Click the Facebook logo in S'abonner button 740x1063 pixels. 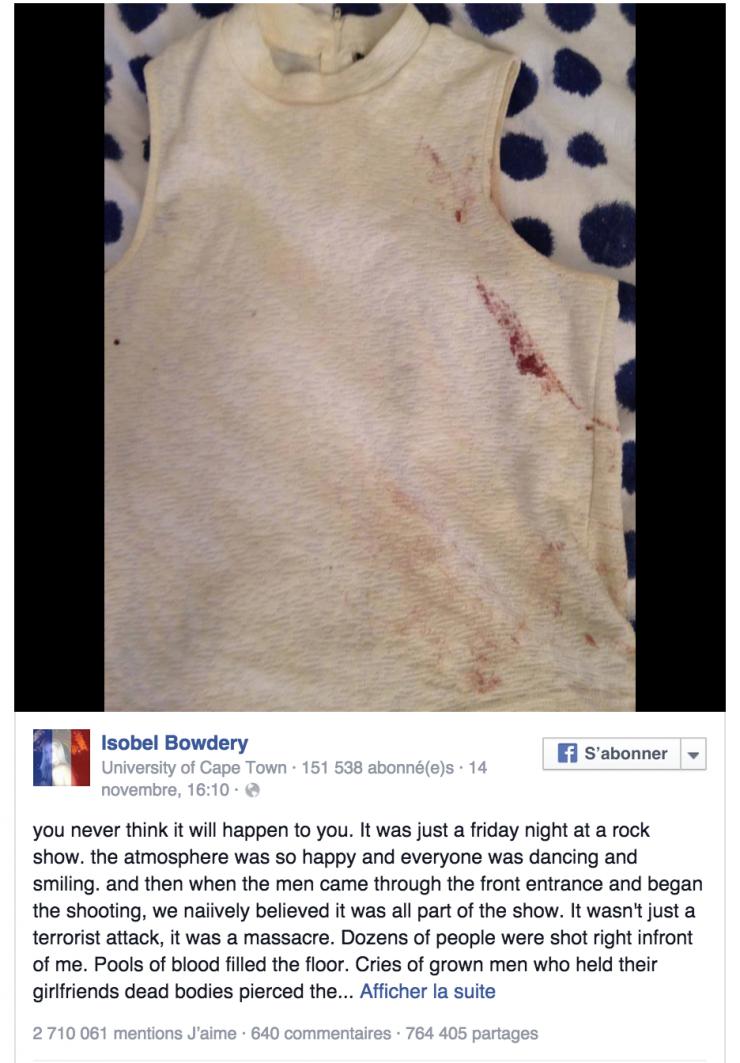click(567, 753)
